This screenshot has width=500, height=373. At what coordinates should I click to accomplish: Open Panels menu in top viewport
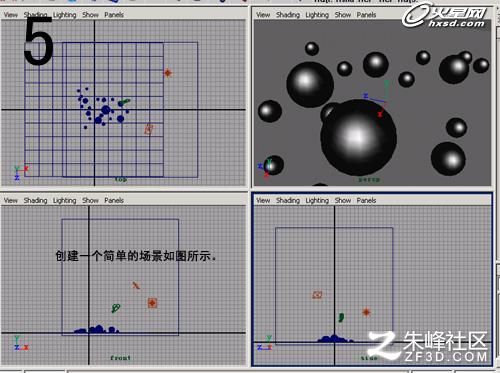tap(114, 15)
